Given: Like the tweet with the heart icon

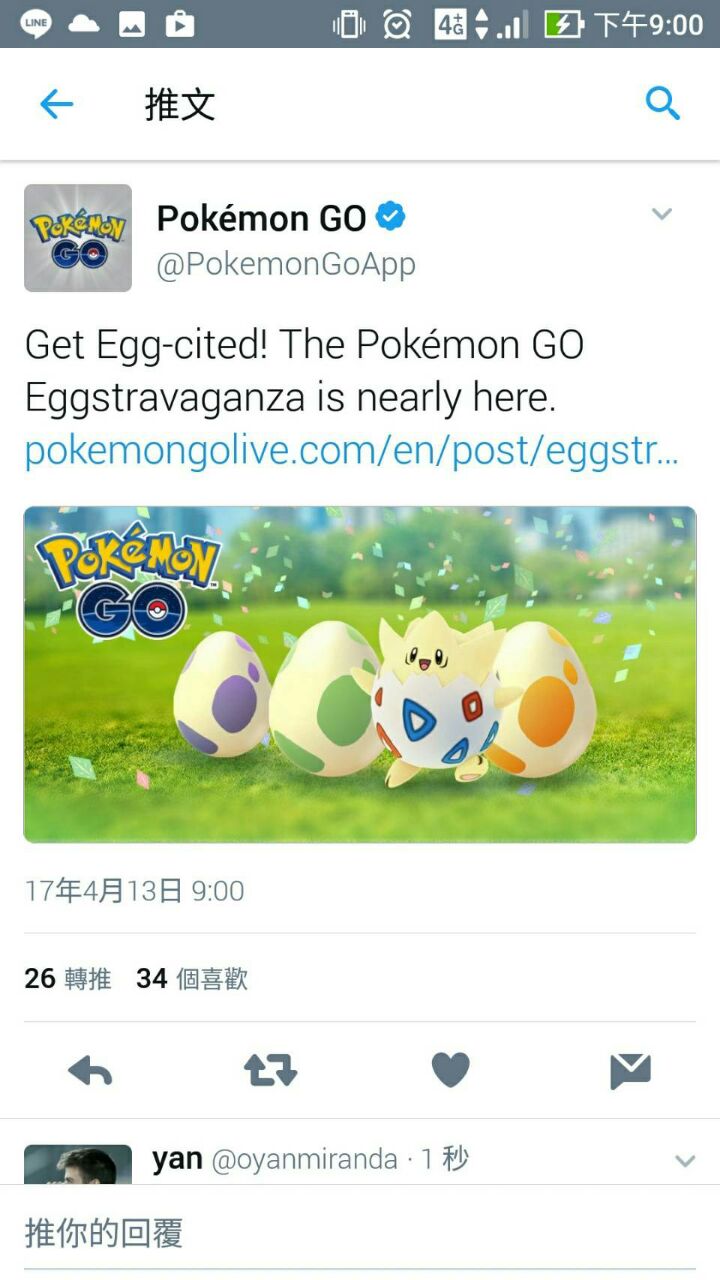Looking at the screenshot, I should click(450, 1071).
